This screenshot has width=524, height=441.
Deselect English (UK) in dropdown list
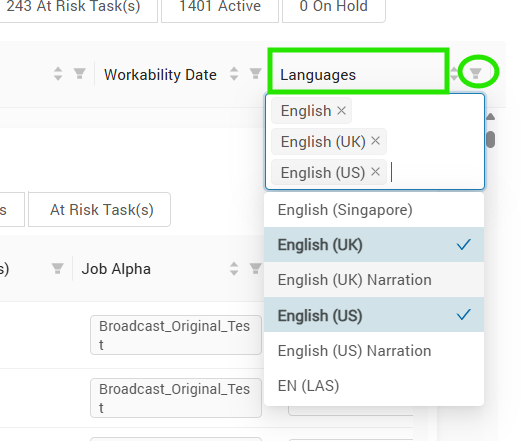(x=374, y=245)
